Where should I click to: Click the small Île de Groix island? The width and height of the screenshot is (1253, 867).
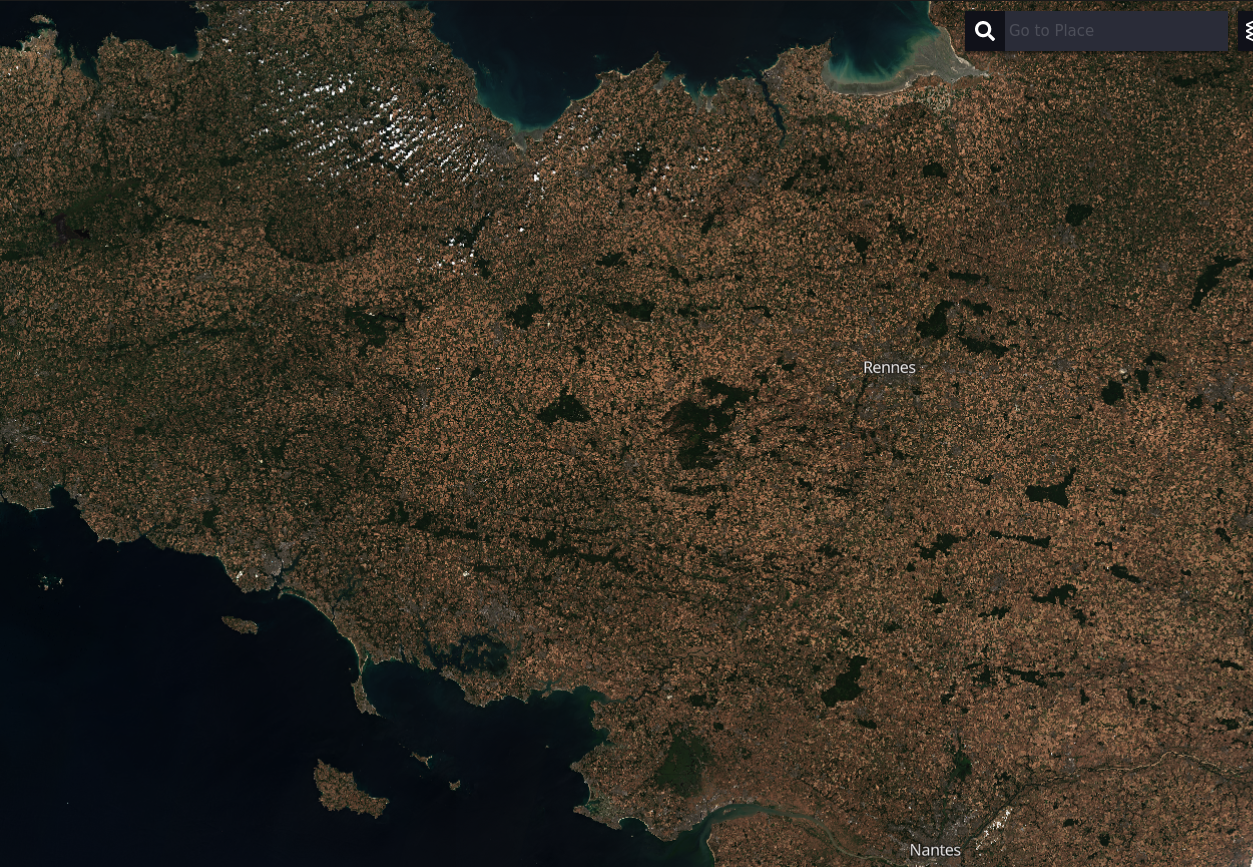[239, 625]
